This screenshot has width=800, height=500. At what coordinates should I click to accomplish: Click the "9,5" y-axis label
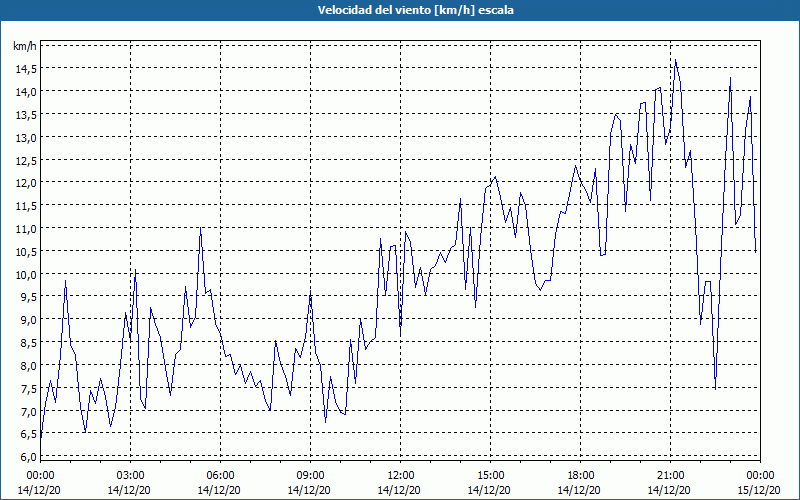(x=28, y=297)
